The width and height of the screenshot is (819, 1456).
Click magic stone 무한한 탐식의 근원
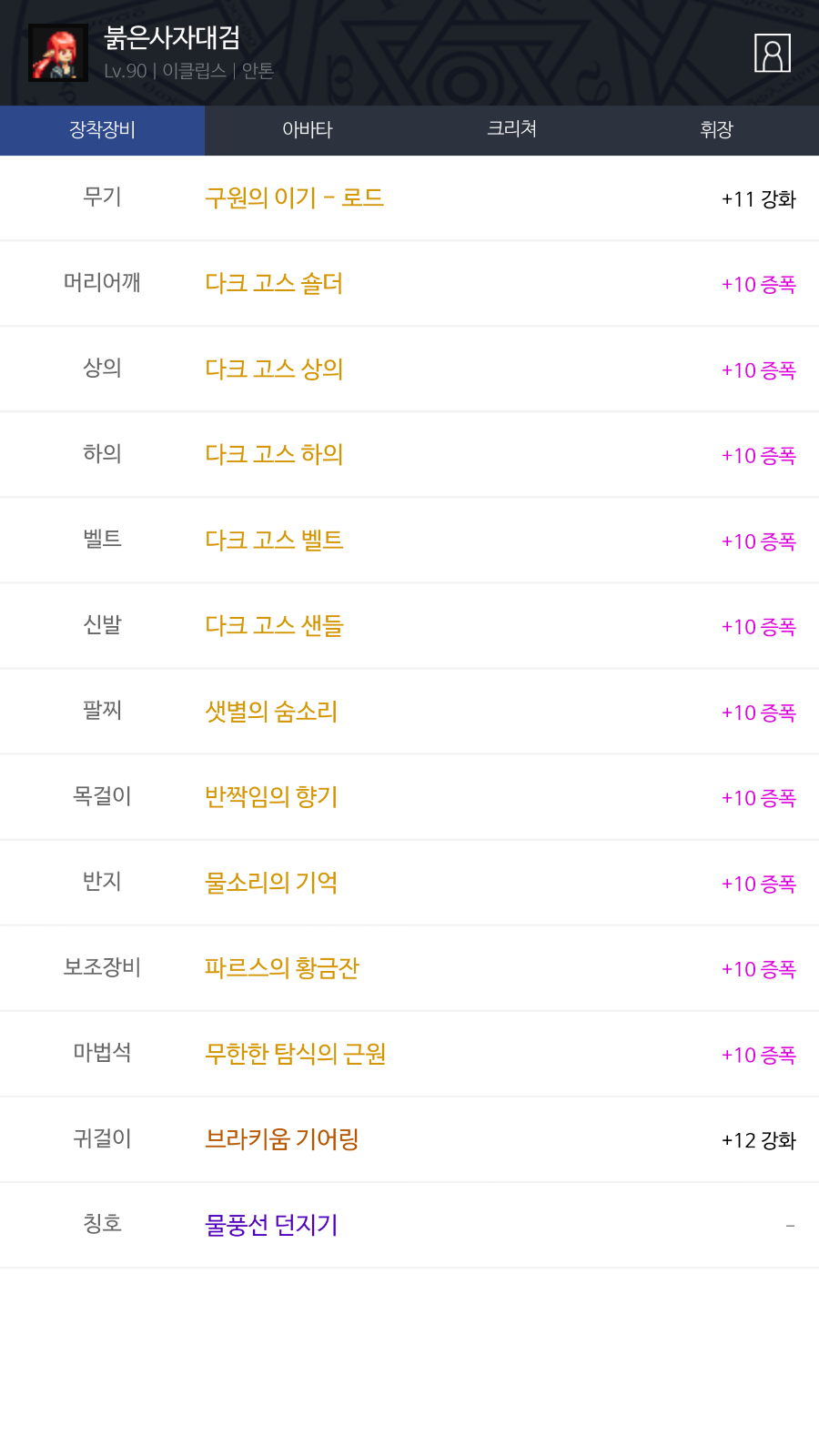tap(296, 1054)
